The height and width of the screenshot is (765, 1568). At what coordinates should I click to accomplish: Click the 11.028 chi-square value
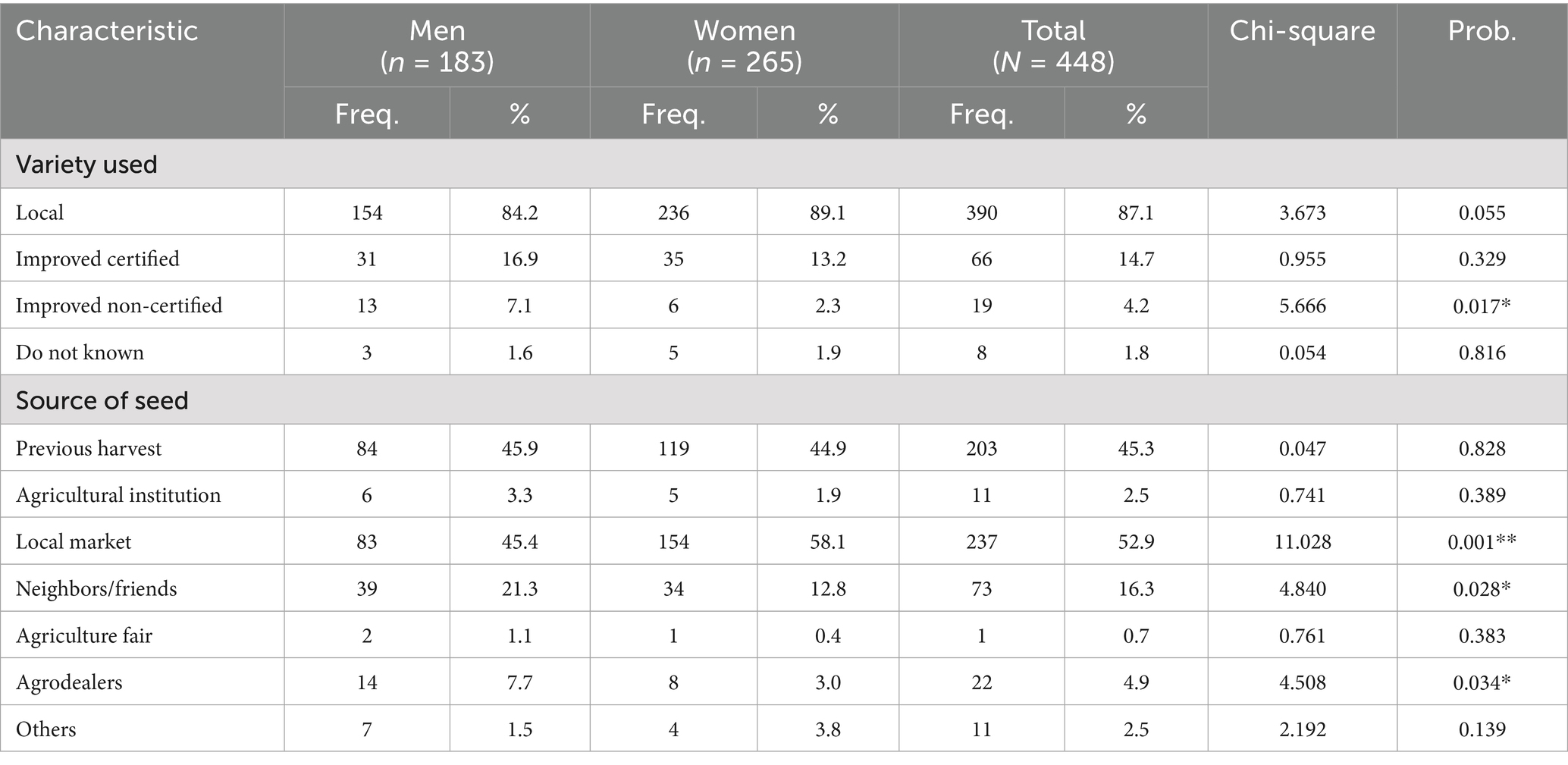1302,542
